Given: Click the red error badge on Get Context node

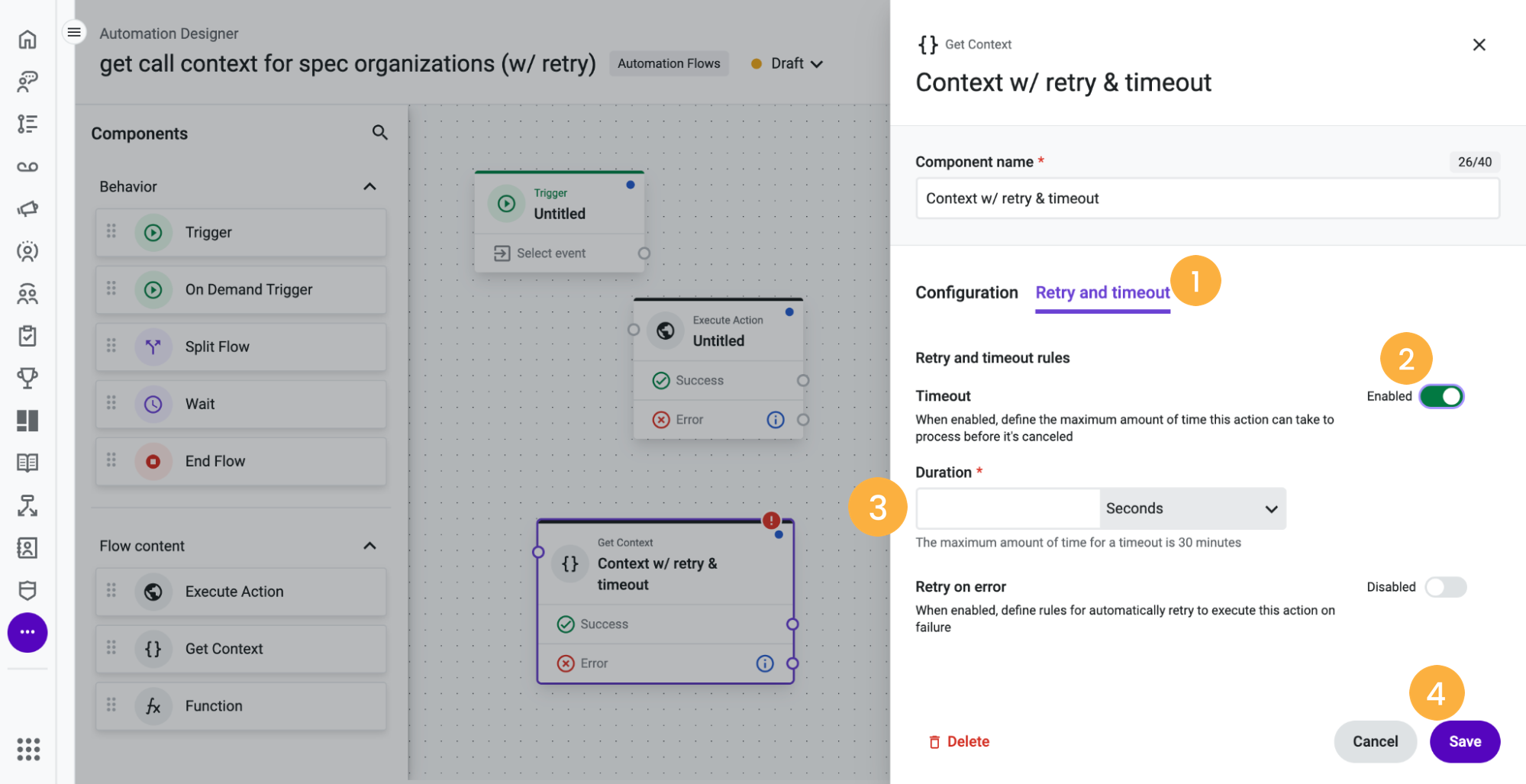Looking at the screenshot, I should 772,521.
